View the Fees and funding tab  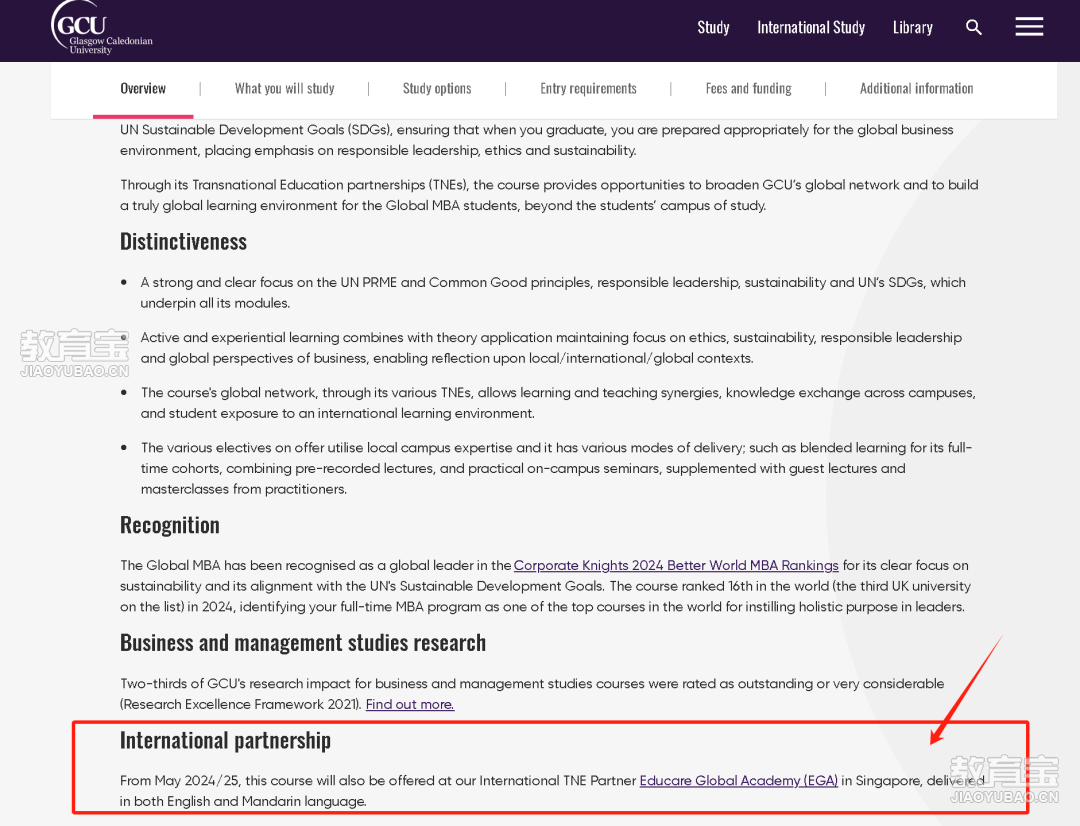point(749,88)
